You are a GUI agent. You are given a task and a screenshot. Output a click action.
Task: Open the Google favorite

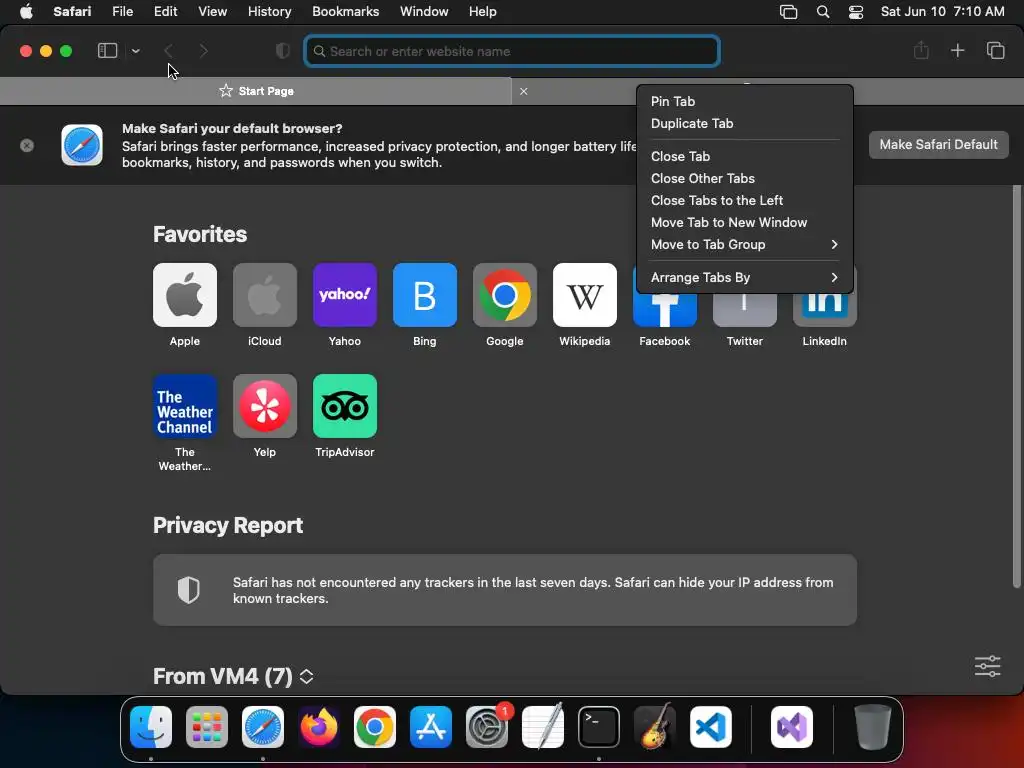[505, 295]
